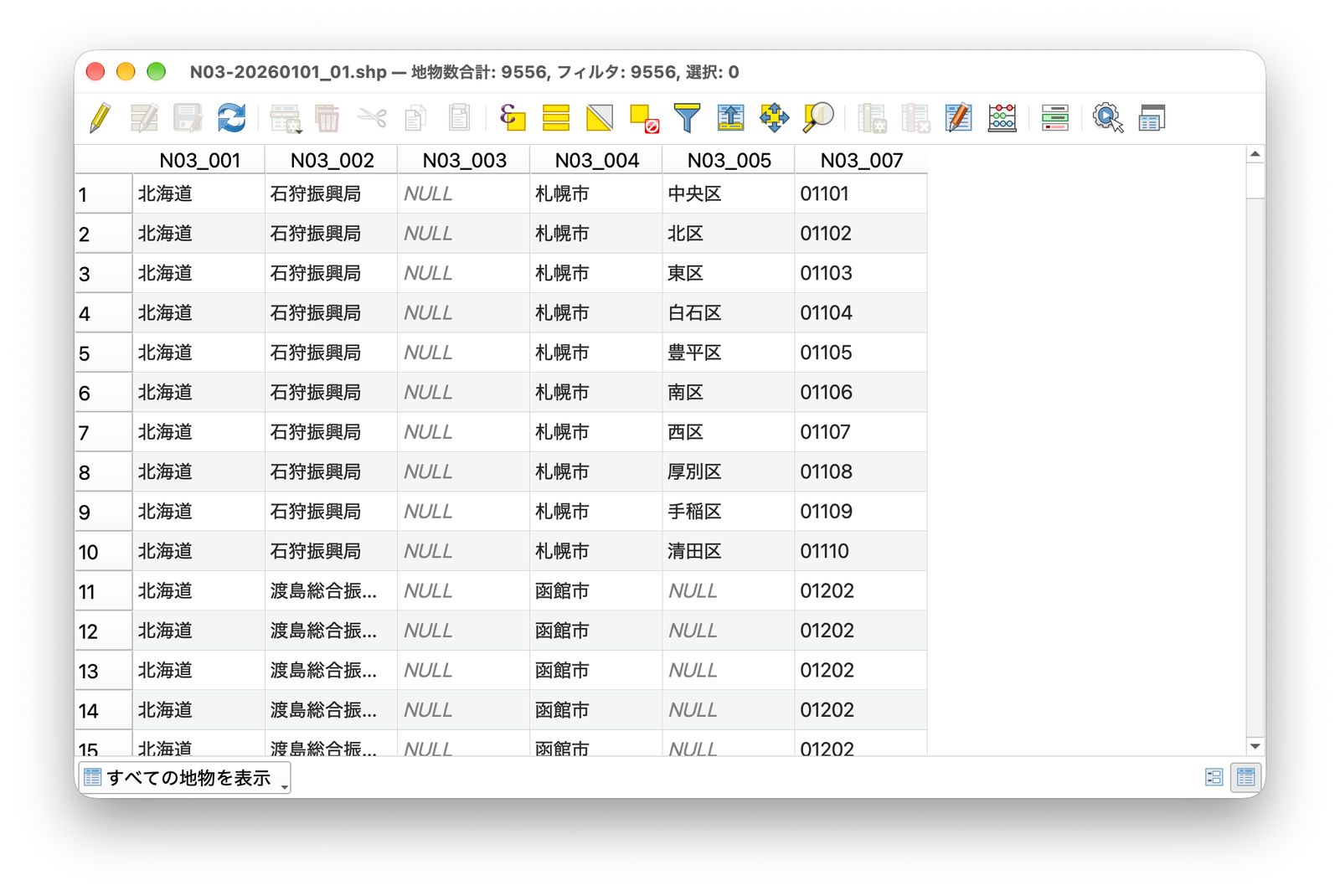Sort by the N03_001 column header
1340x896 pixels.
click(x=199, y=160)
